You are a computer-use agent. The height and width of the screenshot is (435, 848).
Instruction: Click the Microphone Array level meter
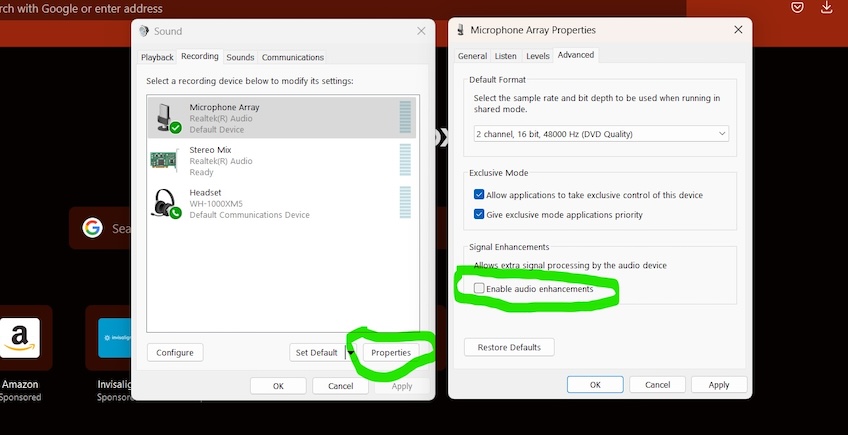point(405,117)
